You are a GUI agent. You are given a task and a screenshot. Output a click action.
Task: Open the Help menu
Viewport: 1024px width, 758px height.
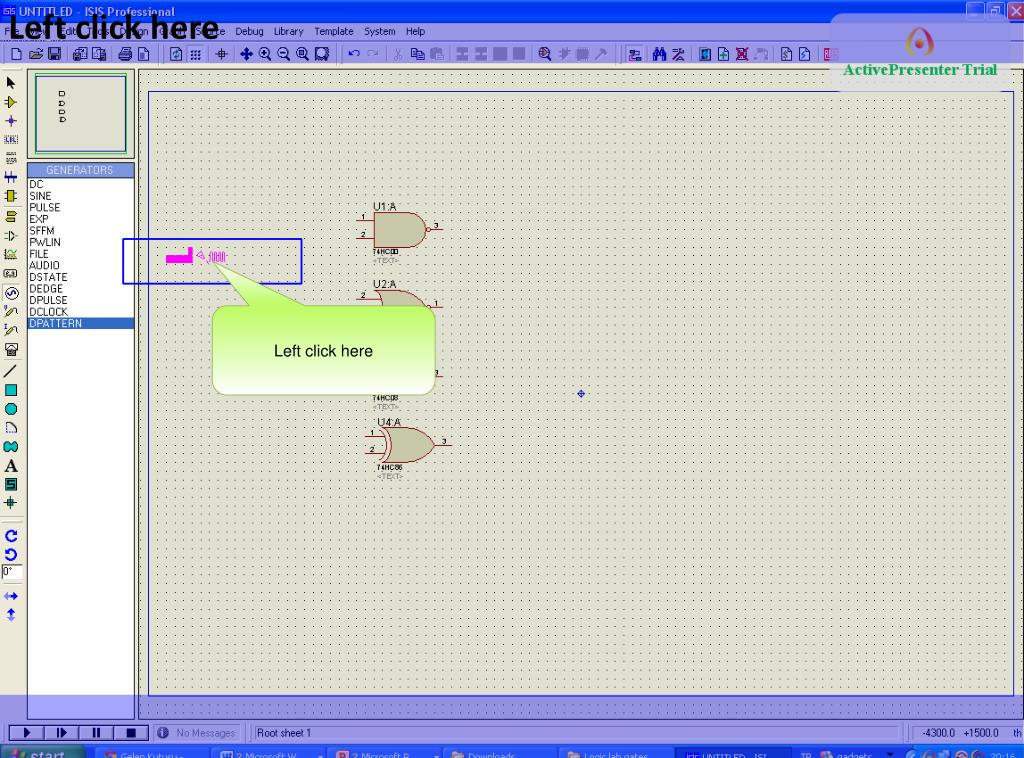[415, 31]
